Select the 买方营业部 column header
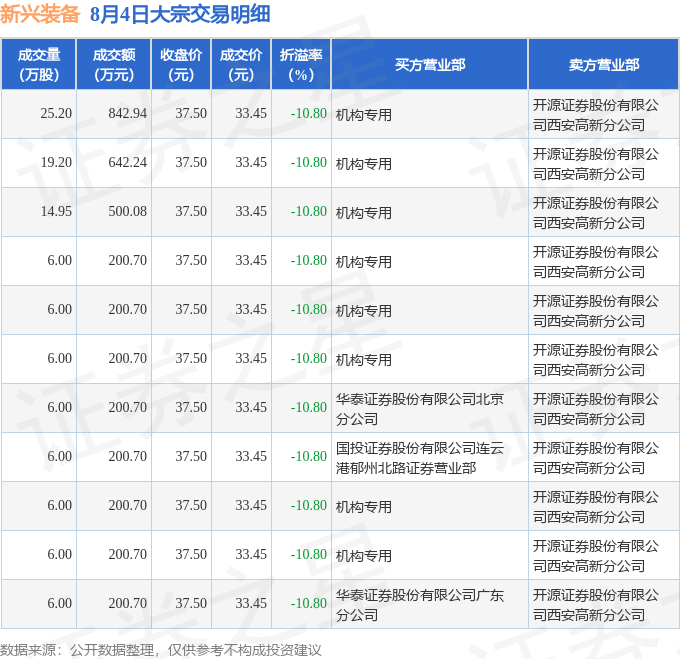 pos(430,65)
